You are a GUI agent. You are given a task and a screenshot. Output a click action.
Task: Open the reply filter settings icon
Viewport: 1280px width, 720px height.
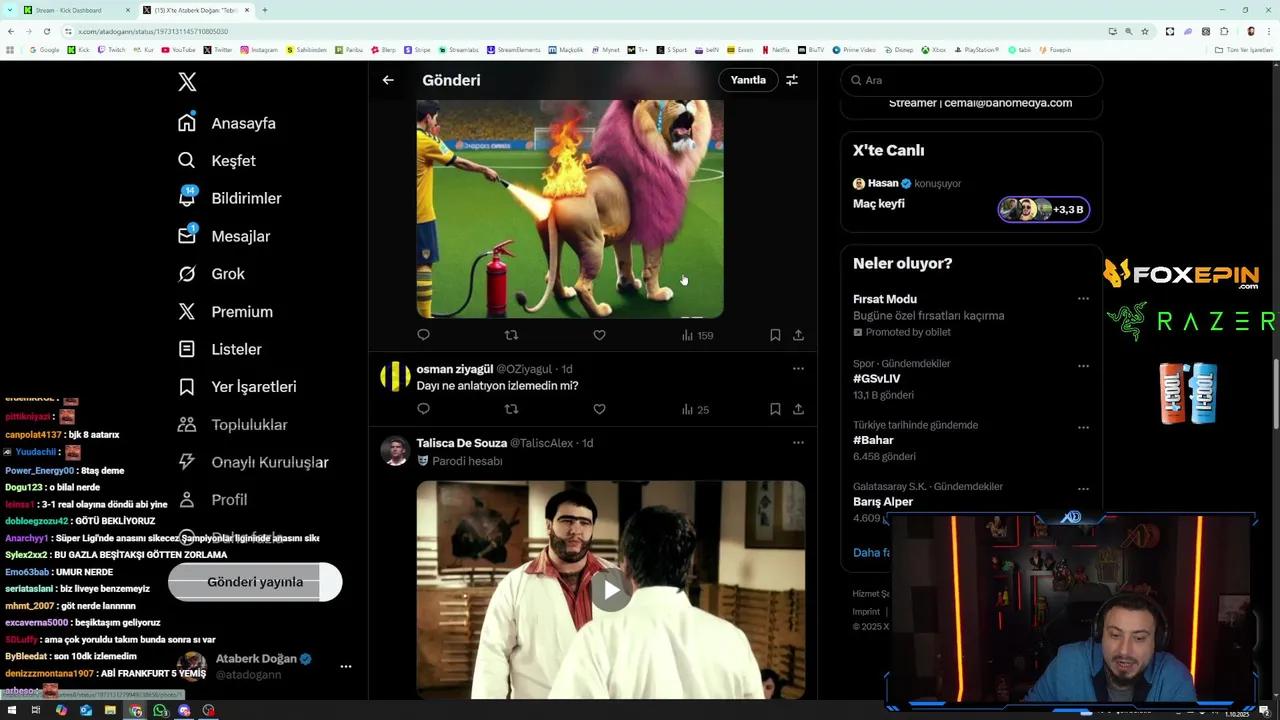pyautogui.click(x=792, y=80)
